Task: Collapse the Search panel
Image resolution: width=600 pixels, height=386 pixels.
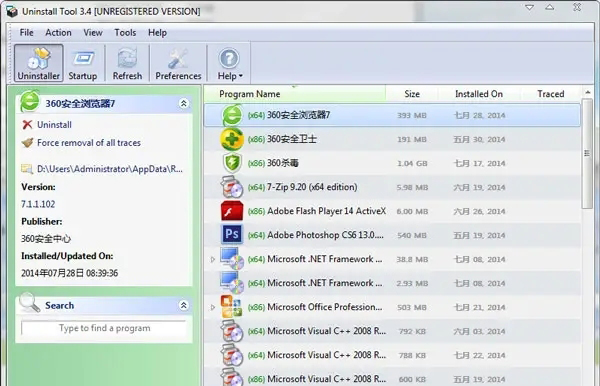Action: pyautogui.click(x=184, y=305)
